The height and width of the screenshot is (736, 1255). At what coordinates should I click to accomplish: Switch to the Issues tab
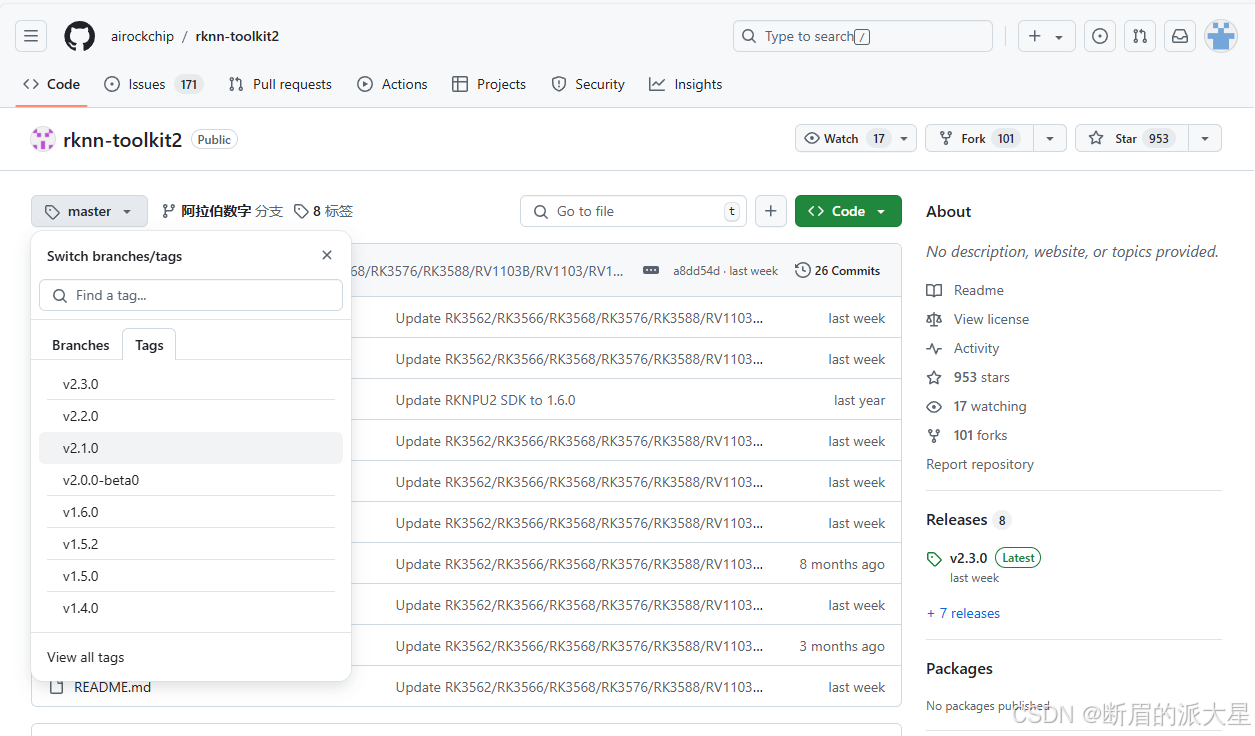point(153,84)
